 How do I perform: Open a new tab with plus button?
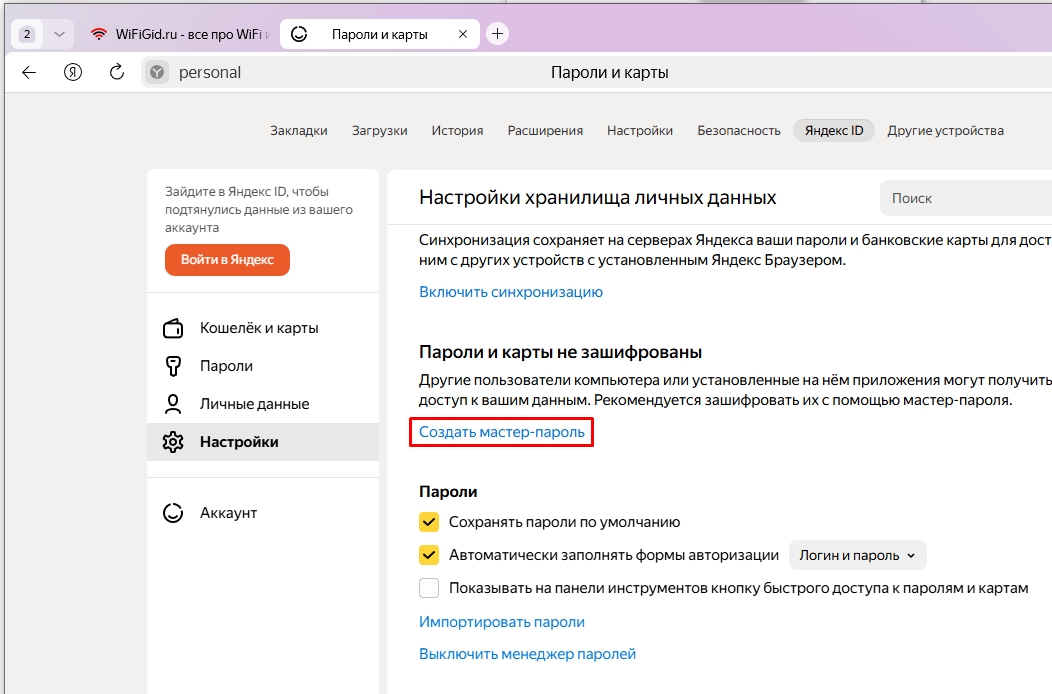[497, 34]
